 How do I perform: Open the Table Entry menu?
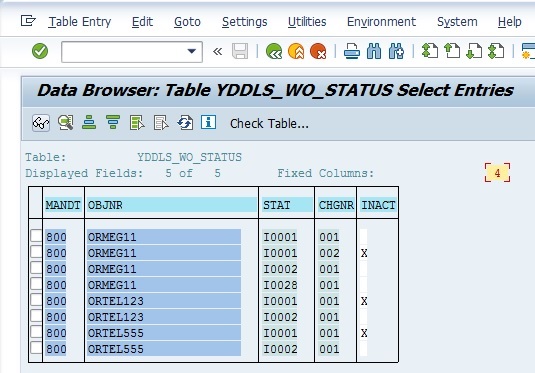(x=79, y=22)
